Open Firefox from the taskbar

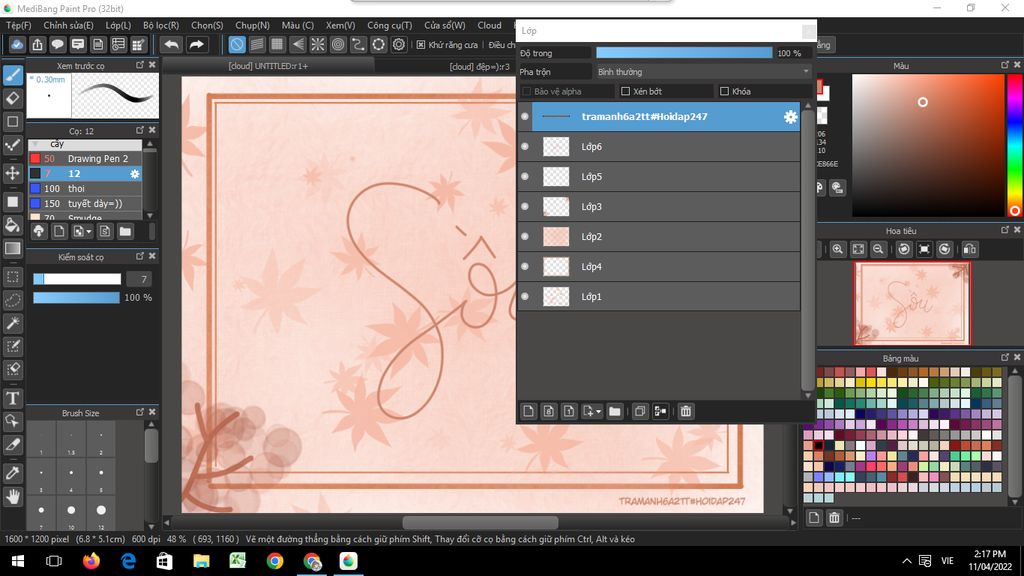[x=91, y=561]
